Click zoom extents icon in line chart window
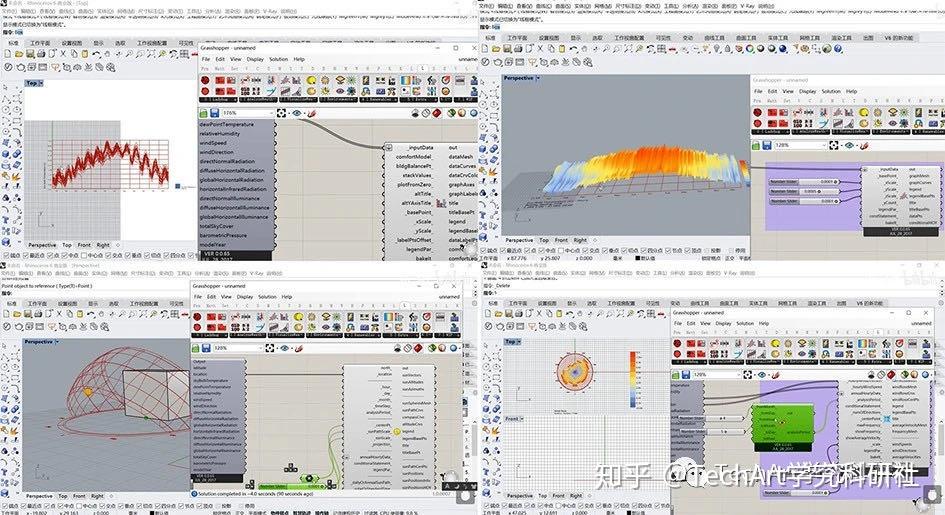Screen dimensions: 945x515 (x=281, y=113)
